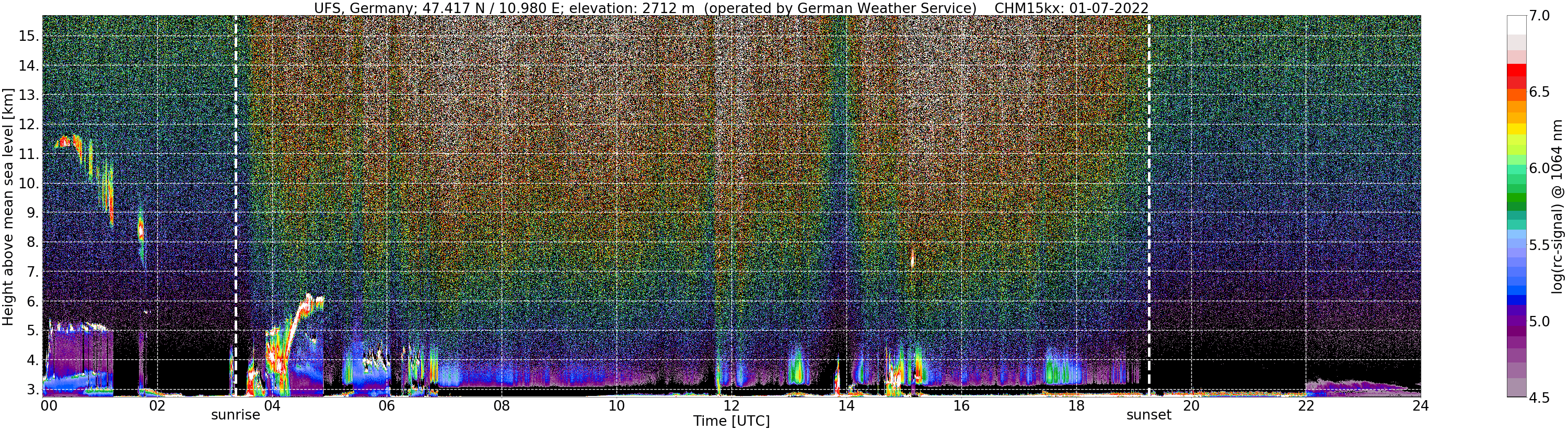Click the green low cloud patch near 13 UTC
The image size is (1568, 431).
pos(797,368)
